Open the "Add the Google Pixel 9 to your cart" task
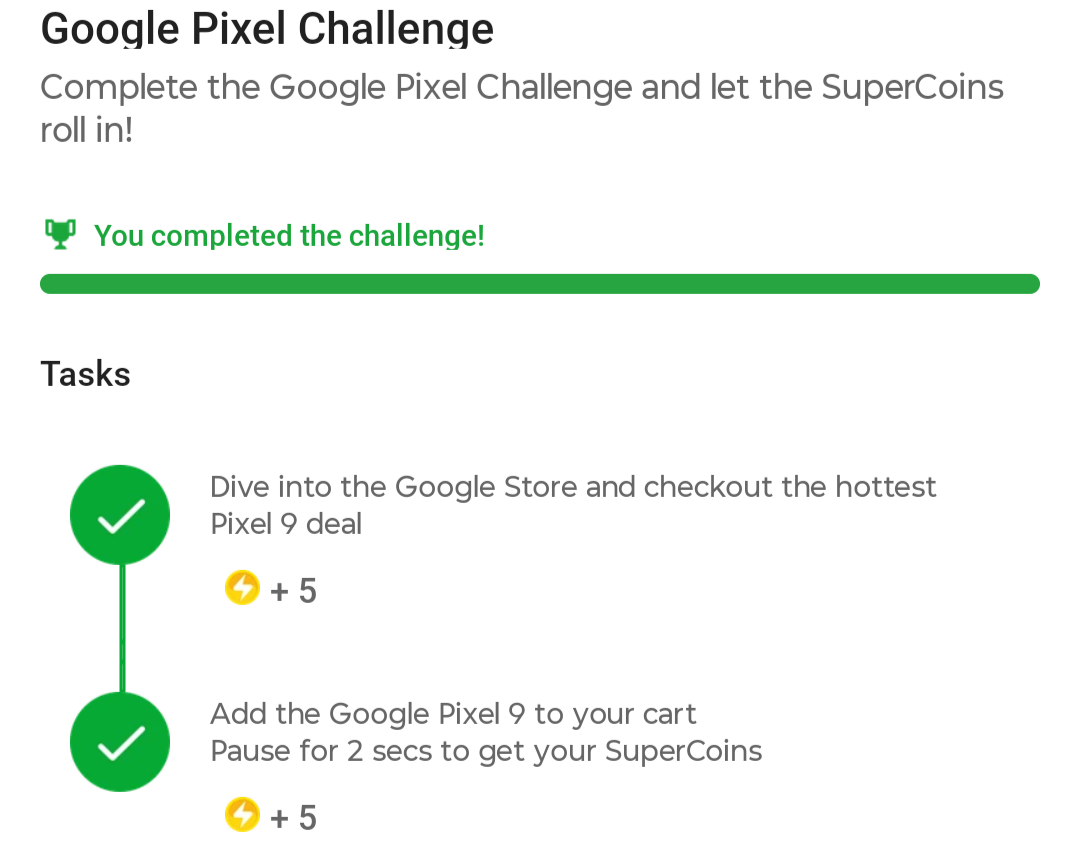This screenshot has height=853, width=1080. click(453, 714)
